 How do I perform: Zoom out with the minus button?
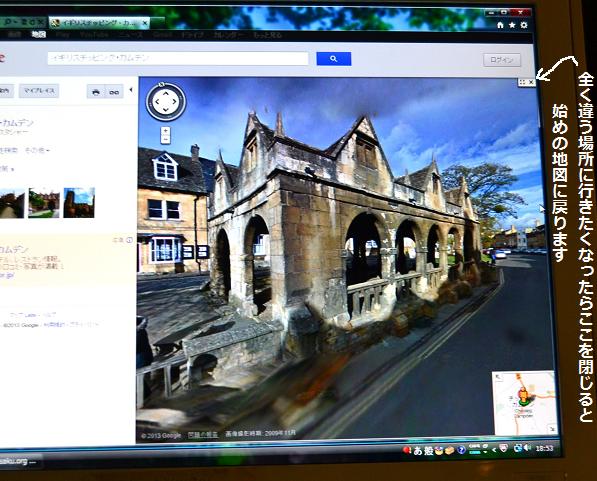(165, 140)
